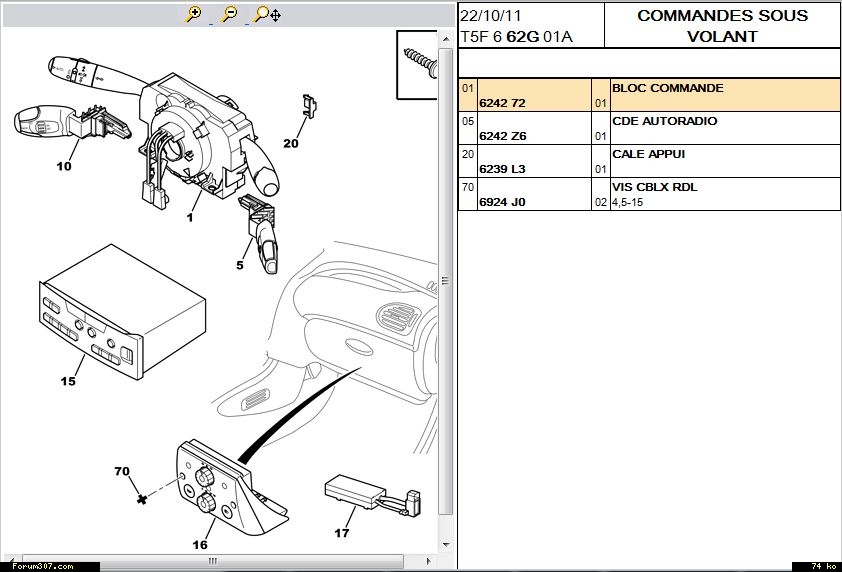The height and width of the screenshot is (572, 842).
Task: Select the zoom and pan tool
Action: point(266,14)
